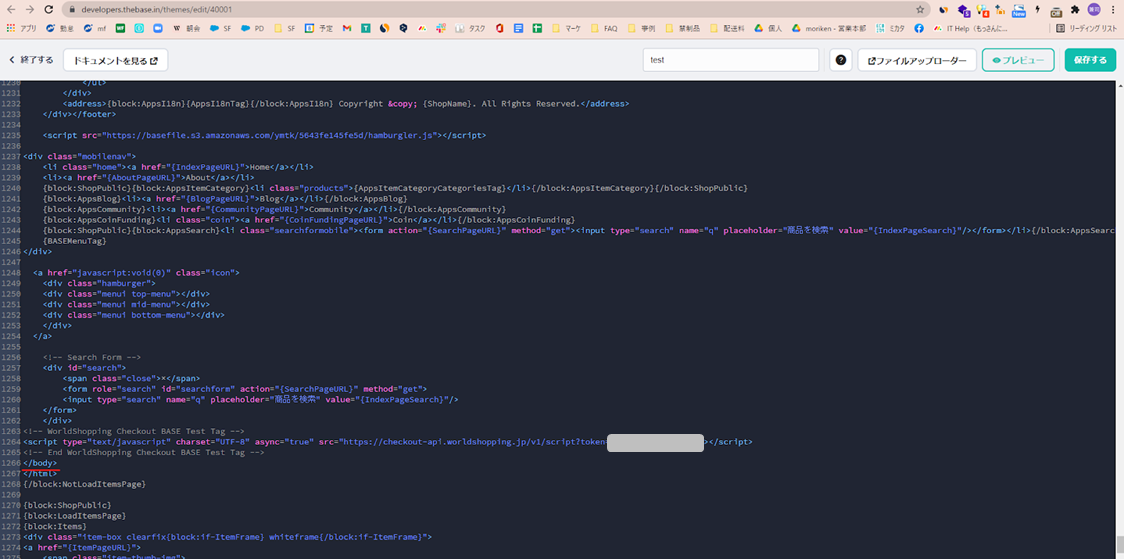
Task: Open the Google Docs bookmark icon
Action: coord(518,29)
